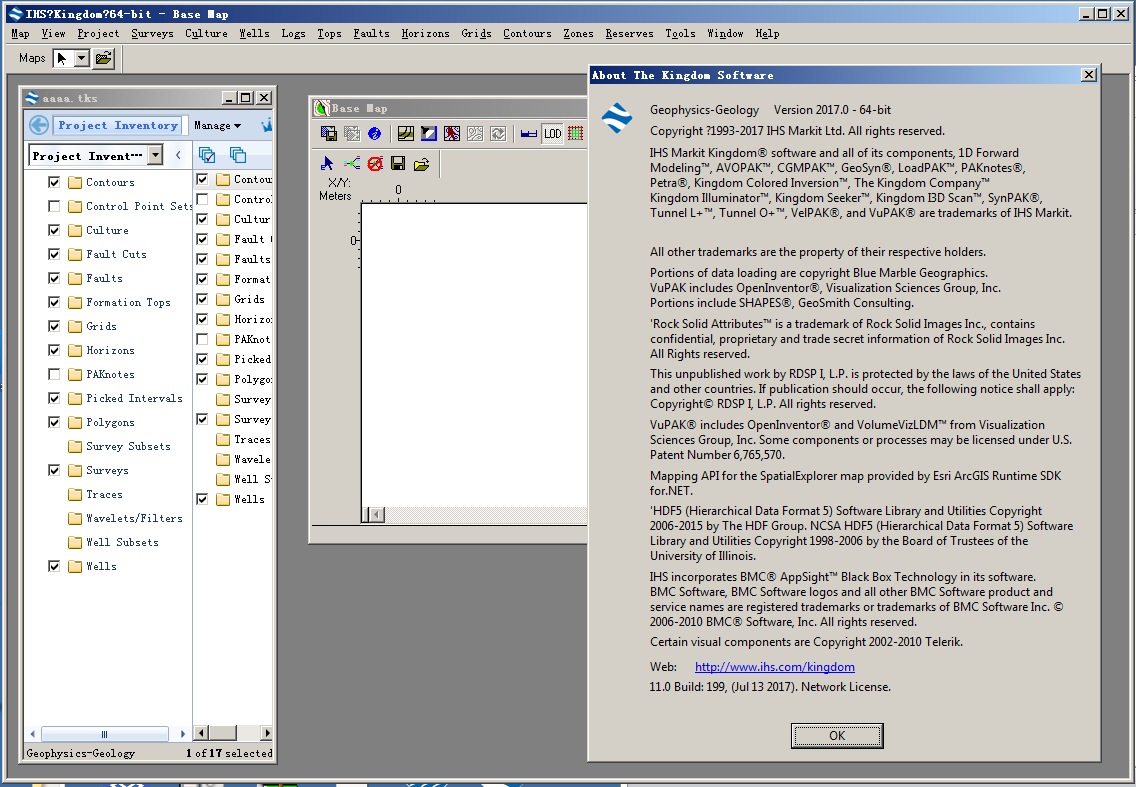Image resolution: width=1136 pixels, height=787 pixels.
Task: Open the Wells menu
Action: pos(254,33)
